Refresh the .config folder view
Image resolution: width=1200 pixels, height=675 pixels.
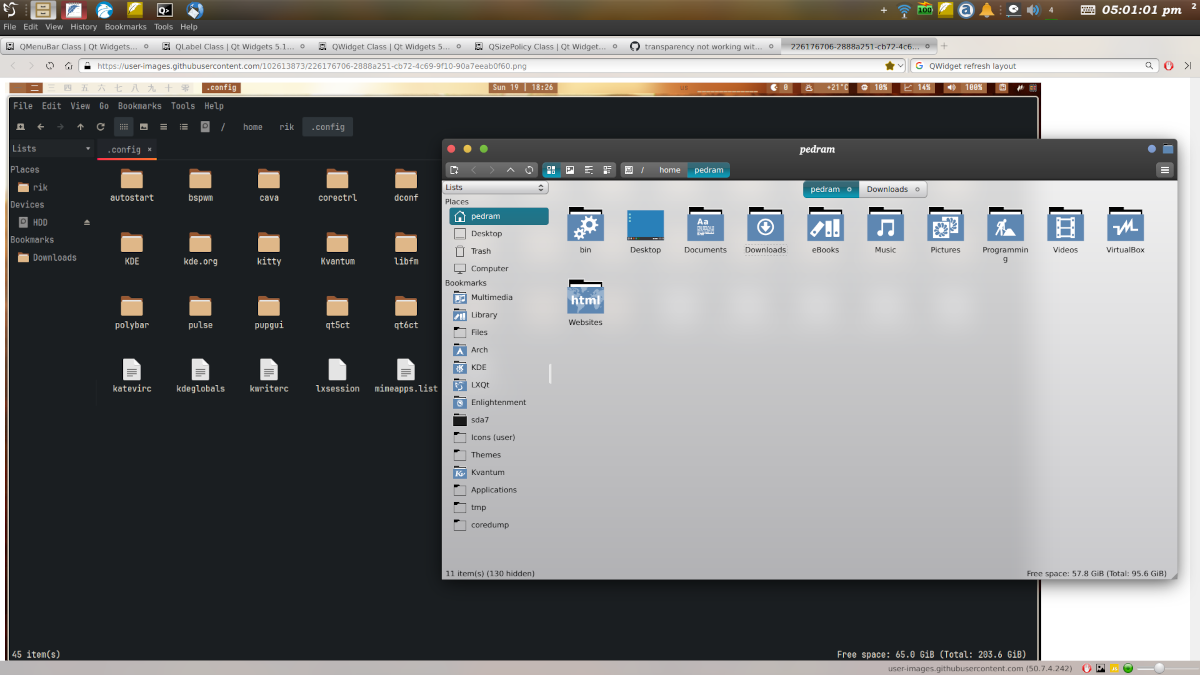pos(99,126)
